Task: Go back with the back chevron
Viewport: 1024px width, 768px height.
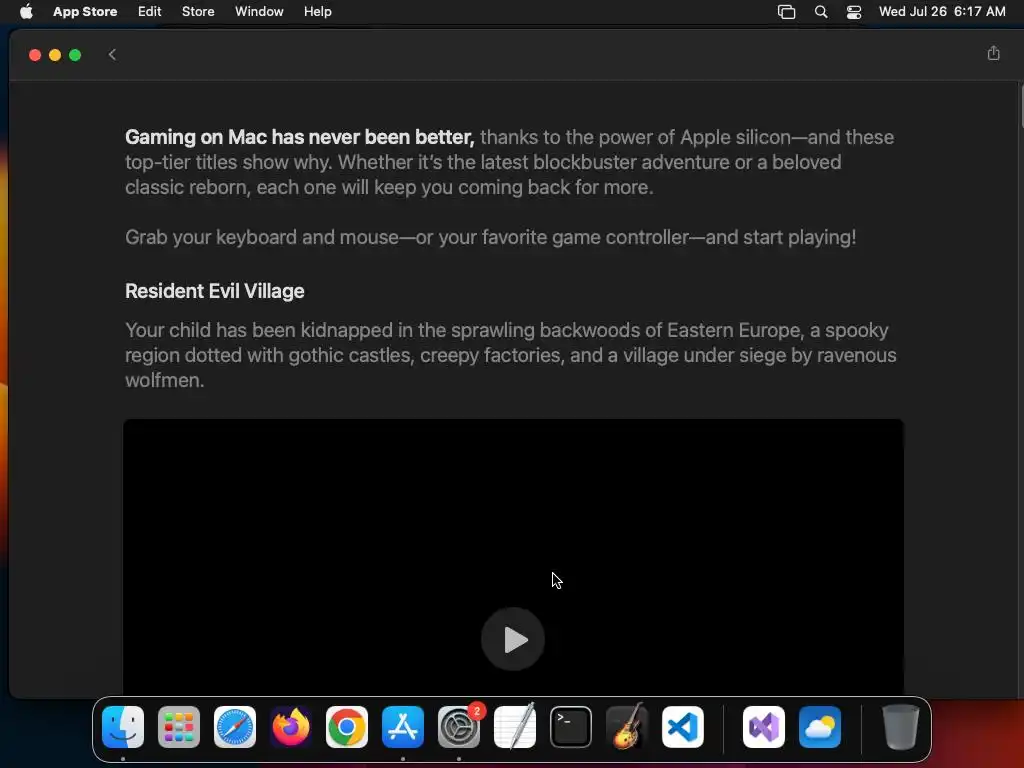Action: 112,55
